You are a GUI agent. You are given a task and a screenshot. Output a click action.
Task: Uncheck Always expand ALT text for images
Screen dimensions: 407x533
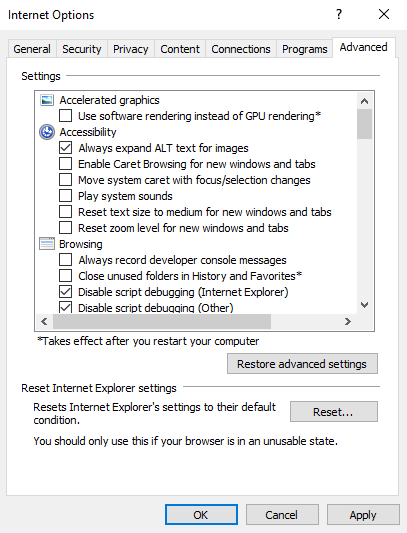[66, 148]
